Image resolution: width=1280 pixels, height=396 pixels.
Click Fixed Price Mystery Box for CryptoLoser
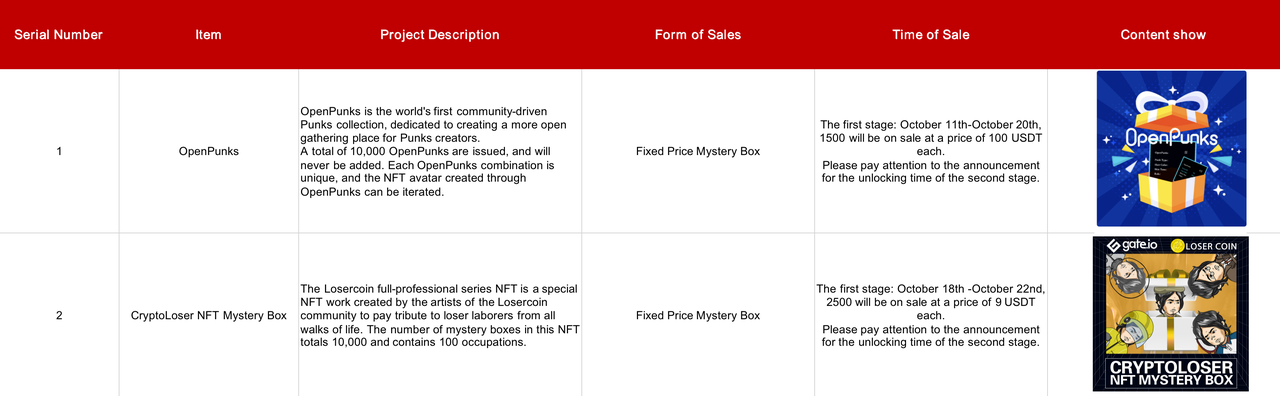click(698, 315)
